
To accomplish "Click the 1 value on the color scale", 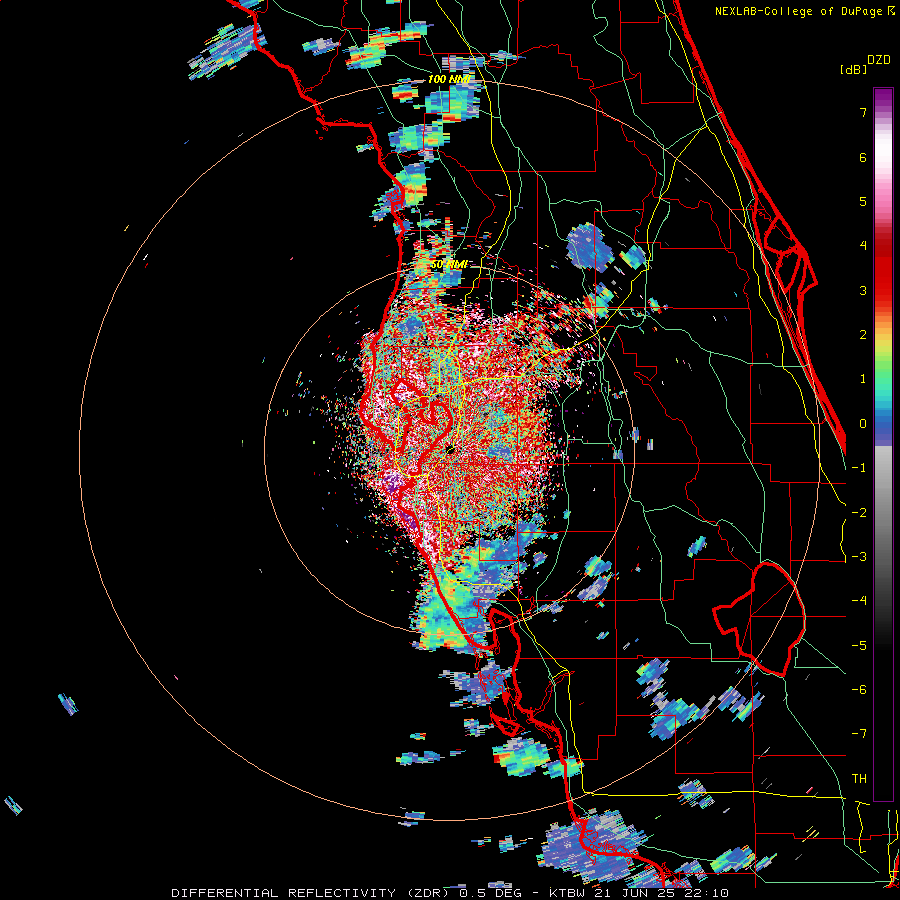I will [863, 379].
